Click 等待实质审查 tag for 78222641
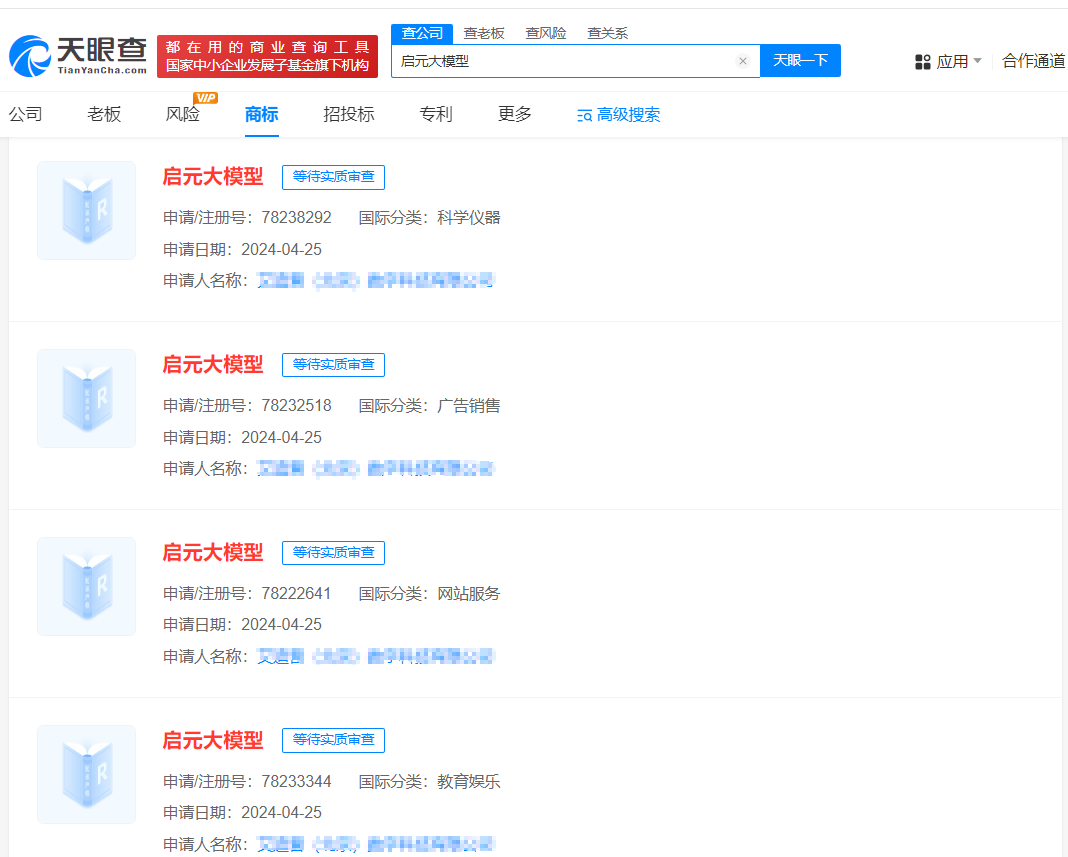1068x857 pixels. (x=334, y=553)
